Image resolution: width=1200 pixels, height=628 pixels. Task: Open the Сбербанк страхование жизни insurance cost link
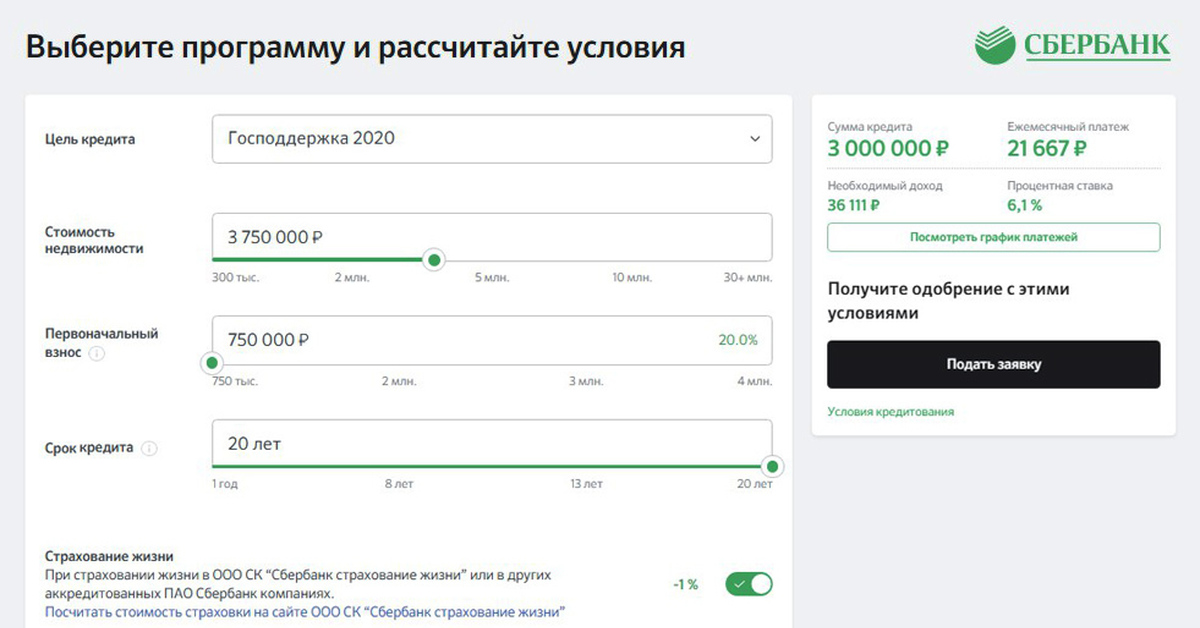(x=305, y=611)
